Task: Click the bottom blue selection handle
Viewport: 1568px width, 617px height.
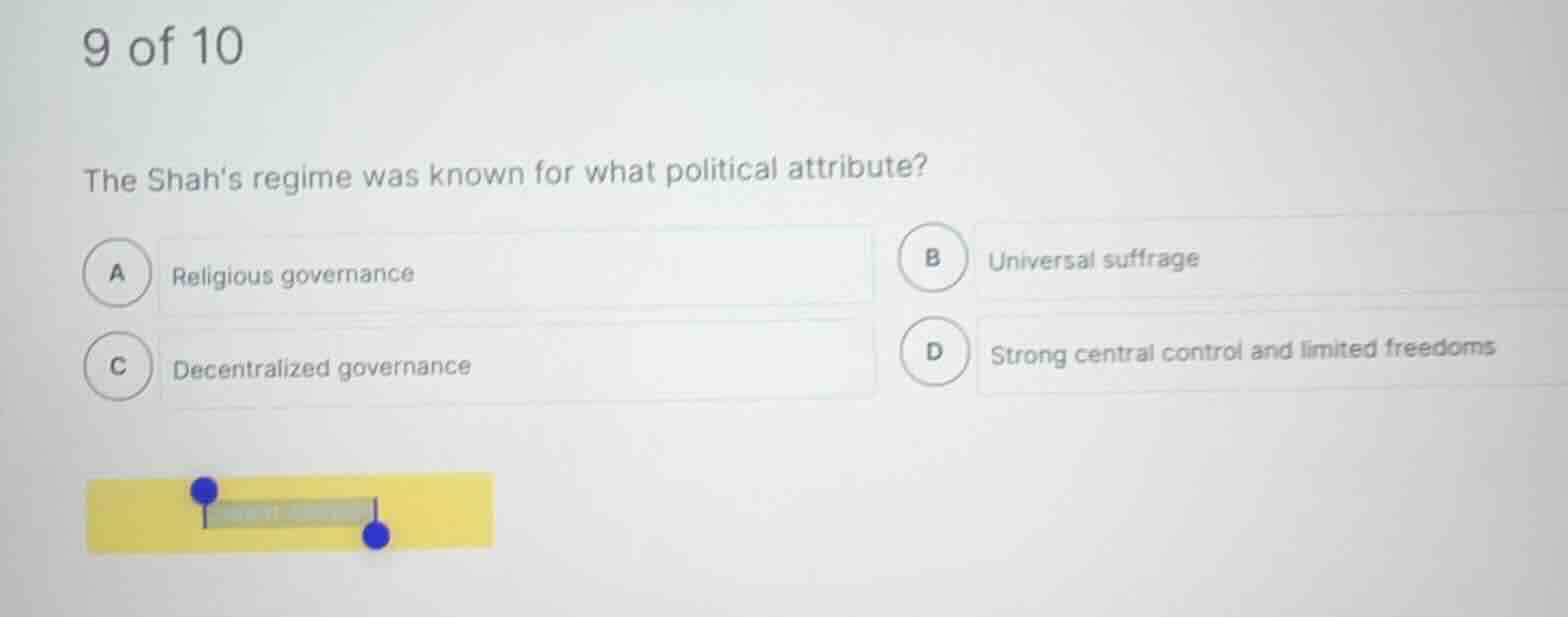Action: pyautogui.click(x=375, y=537)
